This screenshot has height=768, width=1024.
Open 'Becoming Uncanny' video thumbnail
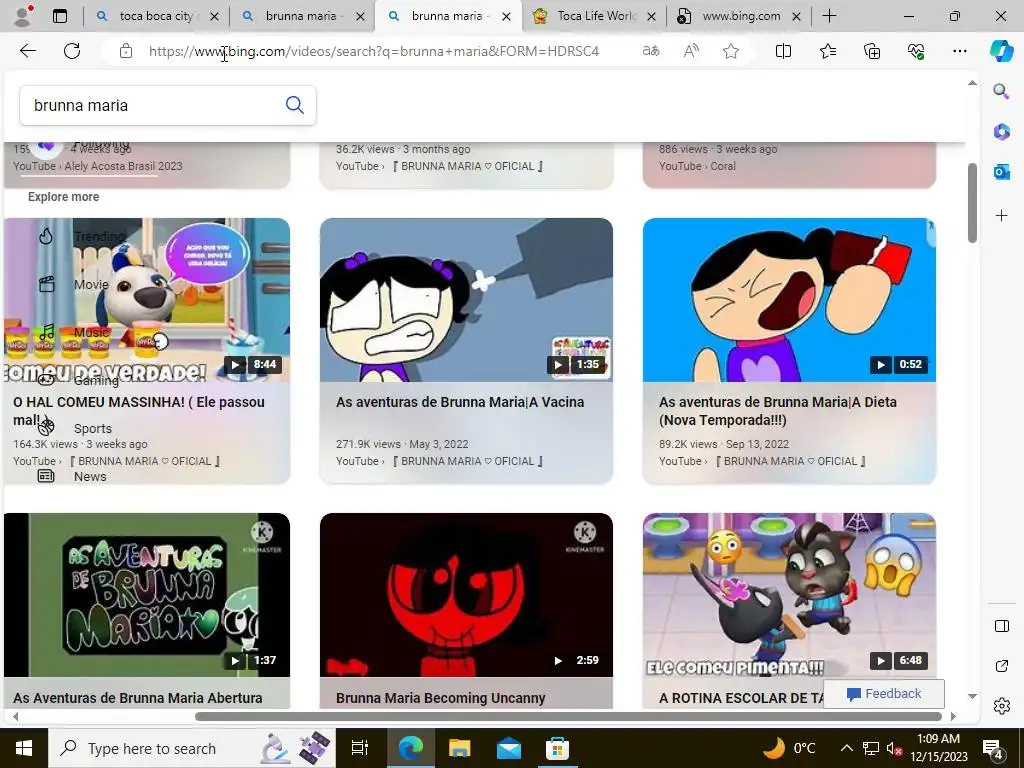tap(466, 595)
